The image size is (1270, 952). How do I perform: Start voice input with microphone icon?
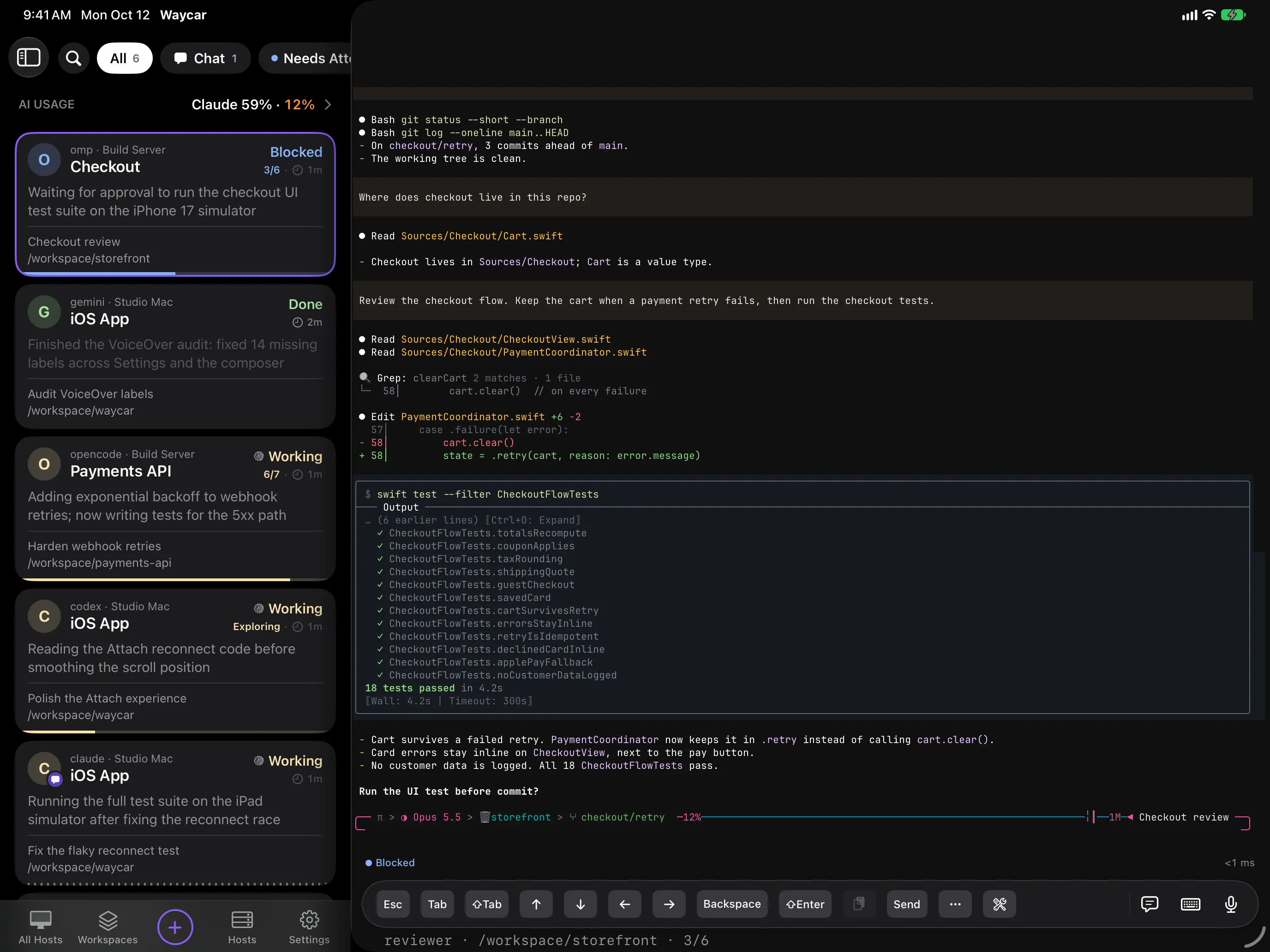pyautogui.click(x=1231, y=904)
